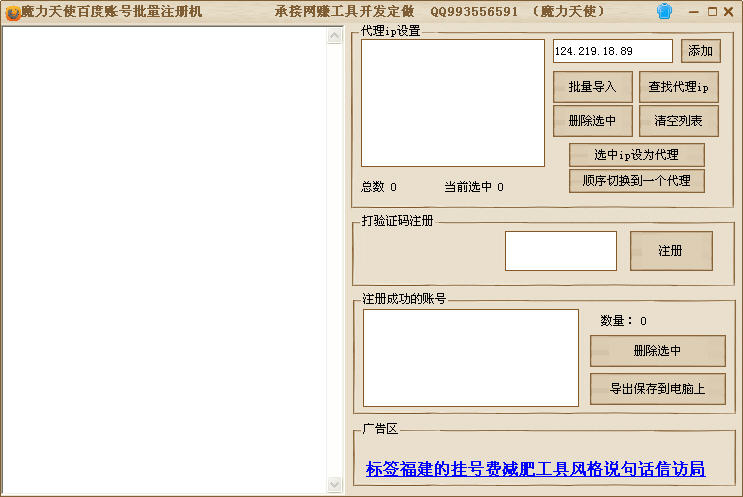Click inside the registered accounts list box
This screenshot has height=497, width=743.
click(x=471, y=358)
